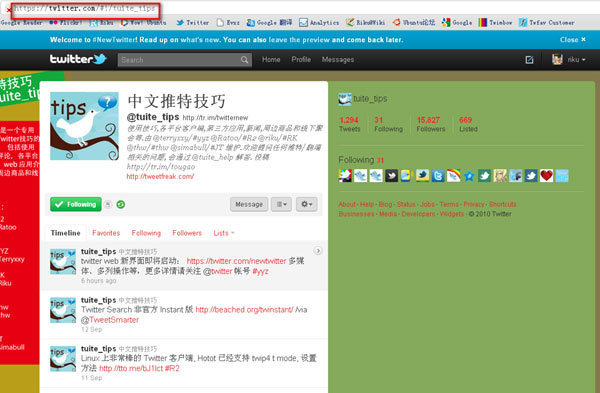The width and height of the screenshot is (600, 393).
Task: Click the first avatar in the Following grid
Action: pyautogui.click(x=345, y=176)
